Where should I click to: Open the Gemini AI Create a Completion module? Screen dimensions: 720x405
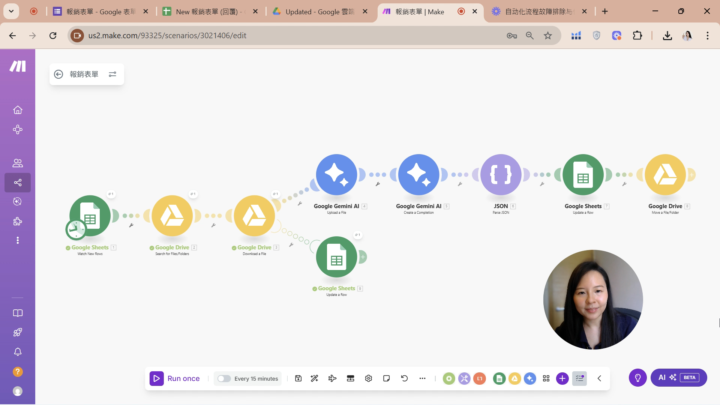click(x=419, y=174)
